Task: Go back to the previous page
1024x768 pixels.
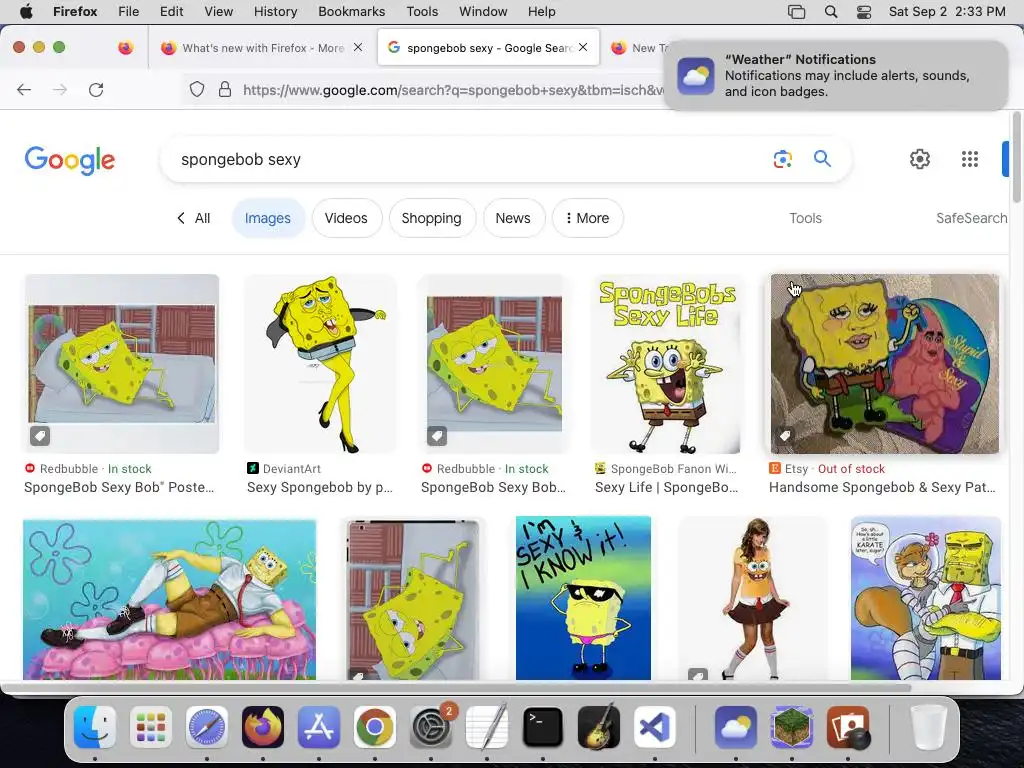Action: [24, 89]
